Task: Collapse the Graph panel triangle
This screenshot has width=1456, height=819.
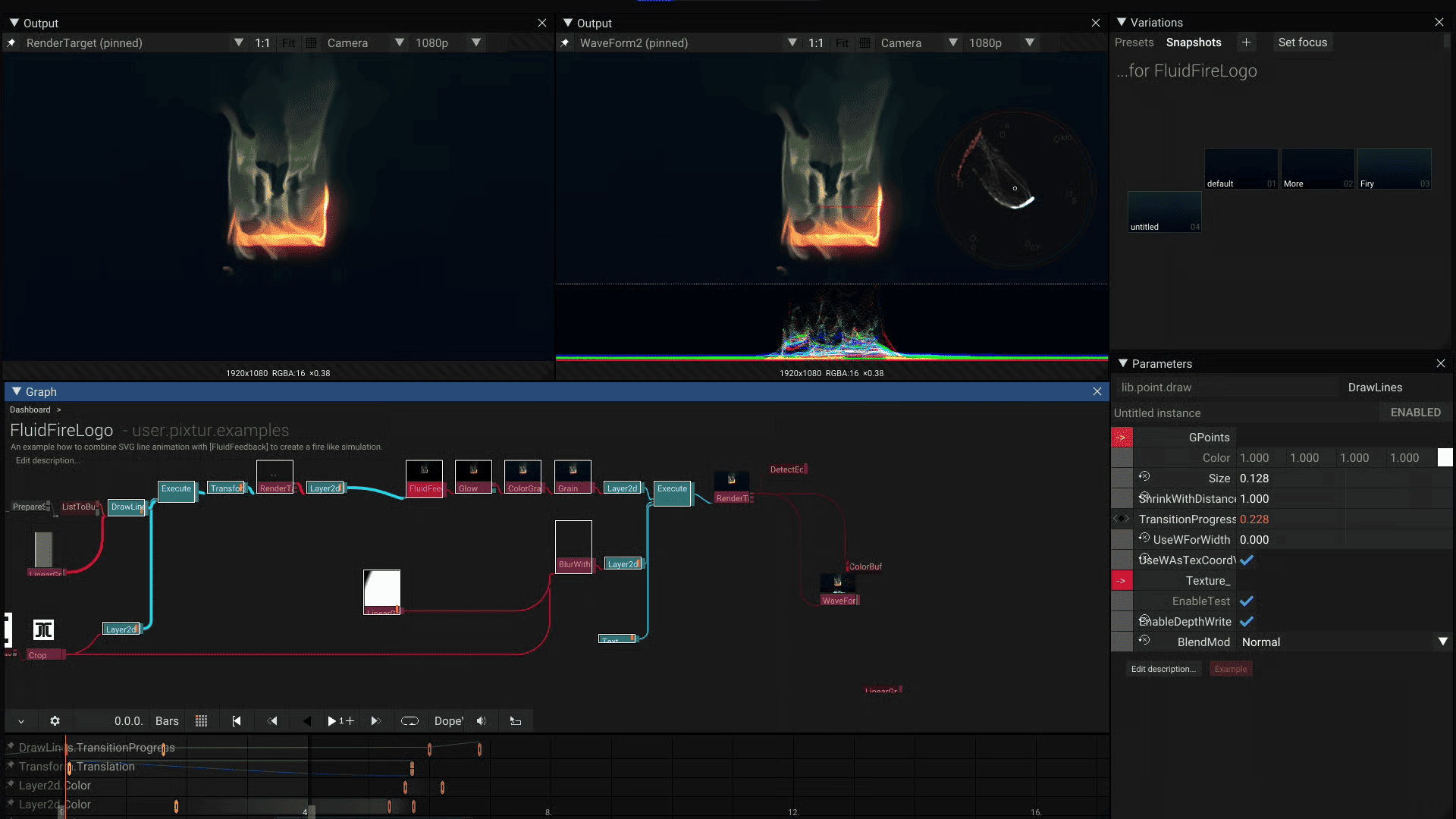Action: [x=17, y=392]
